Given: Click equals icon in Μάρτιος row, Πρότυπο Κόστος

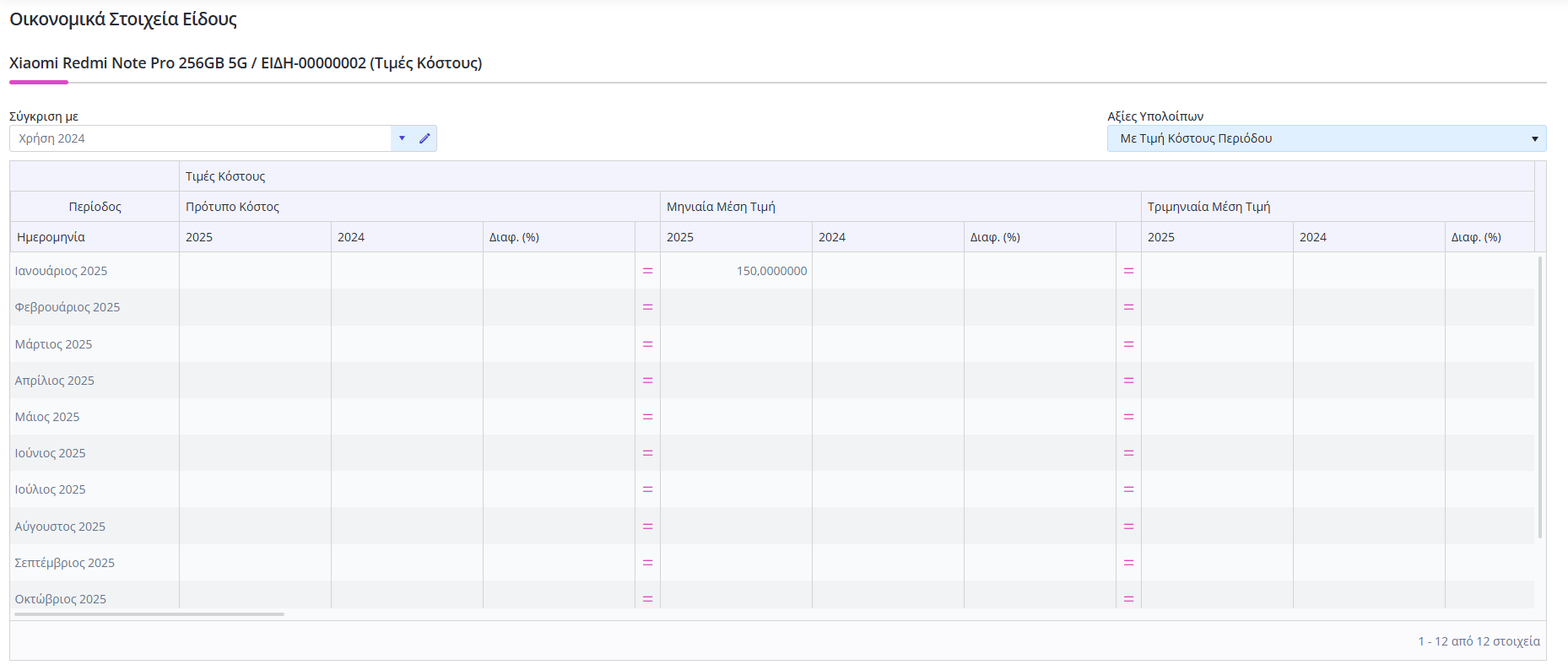Looking at the screenshot, I should coord(647,344).
